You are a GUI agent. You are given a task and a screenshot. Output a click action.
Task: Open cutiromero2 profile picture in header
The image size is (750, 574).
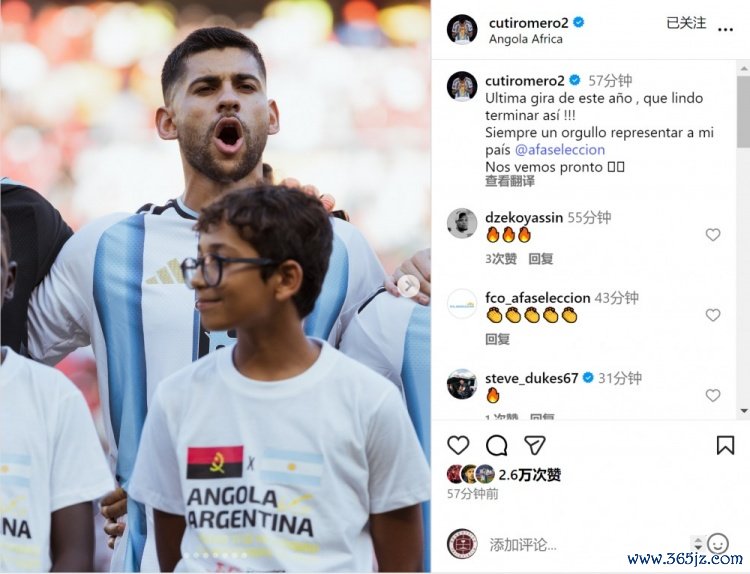pyautogui.click(x=462, y=29)
